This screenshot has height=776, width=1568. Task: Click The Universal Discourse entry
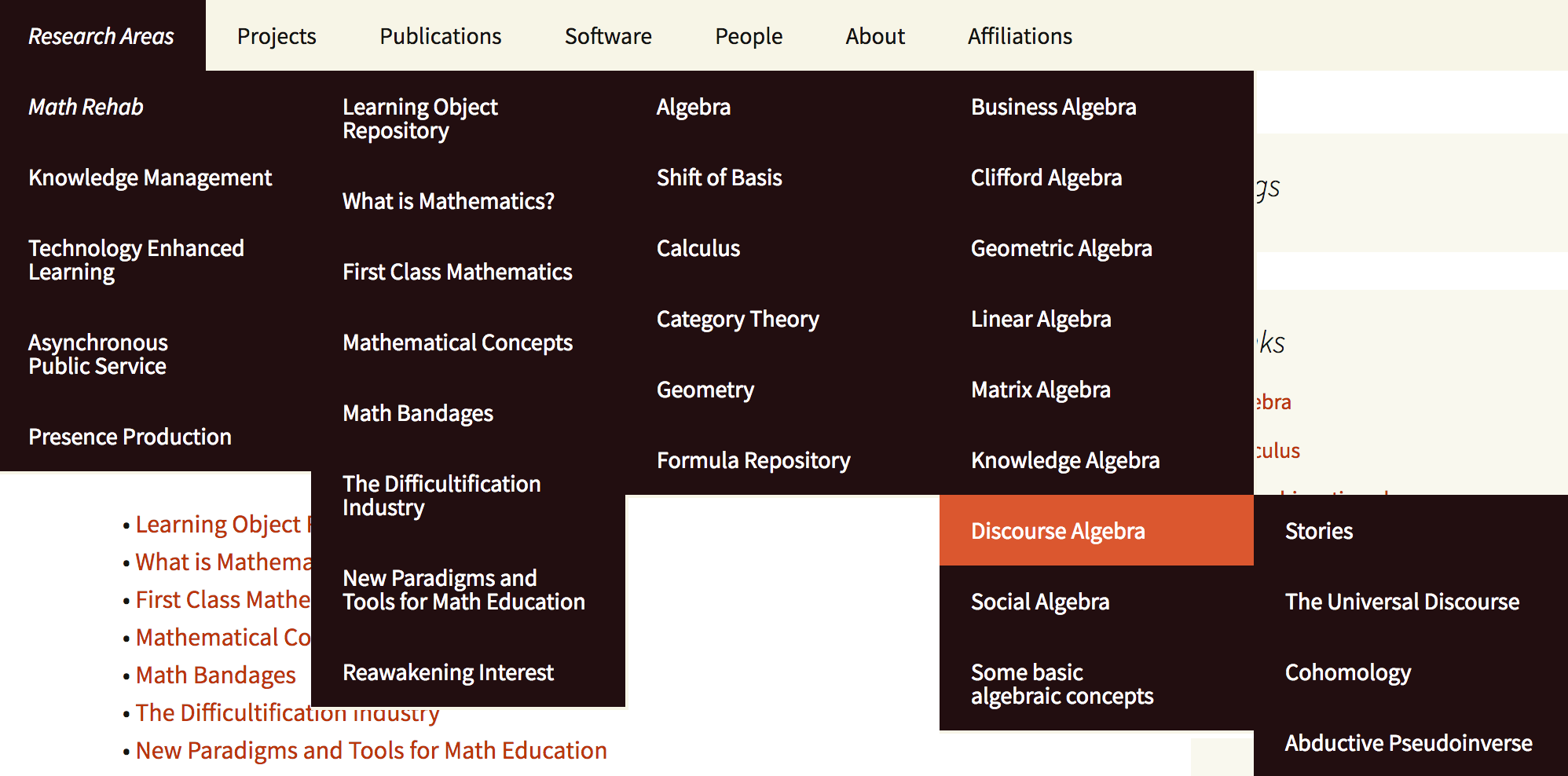(x=1402, y=602)
